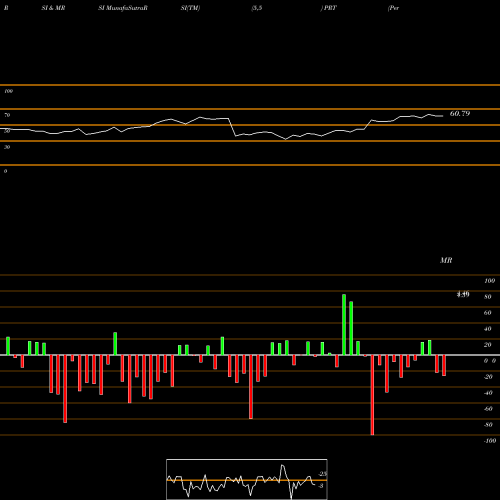Click the 70 level label on RSI axis

(7, 115)
